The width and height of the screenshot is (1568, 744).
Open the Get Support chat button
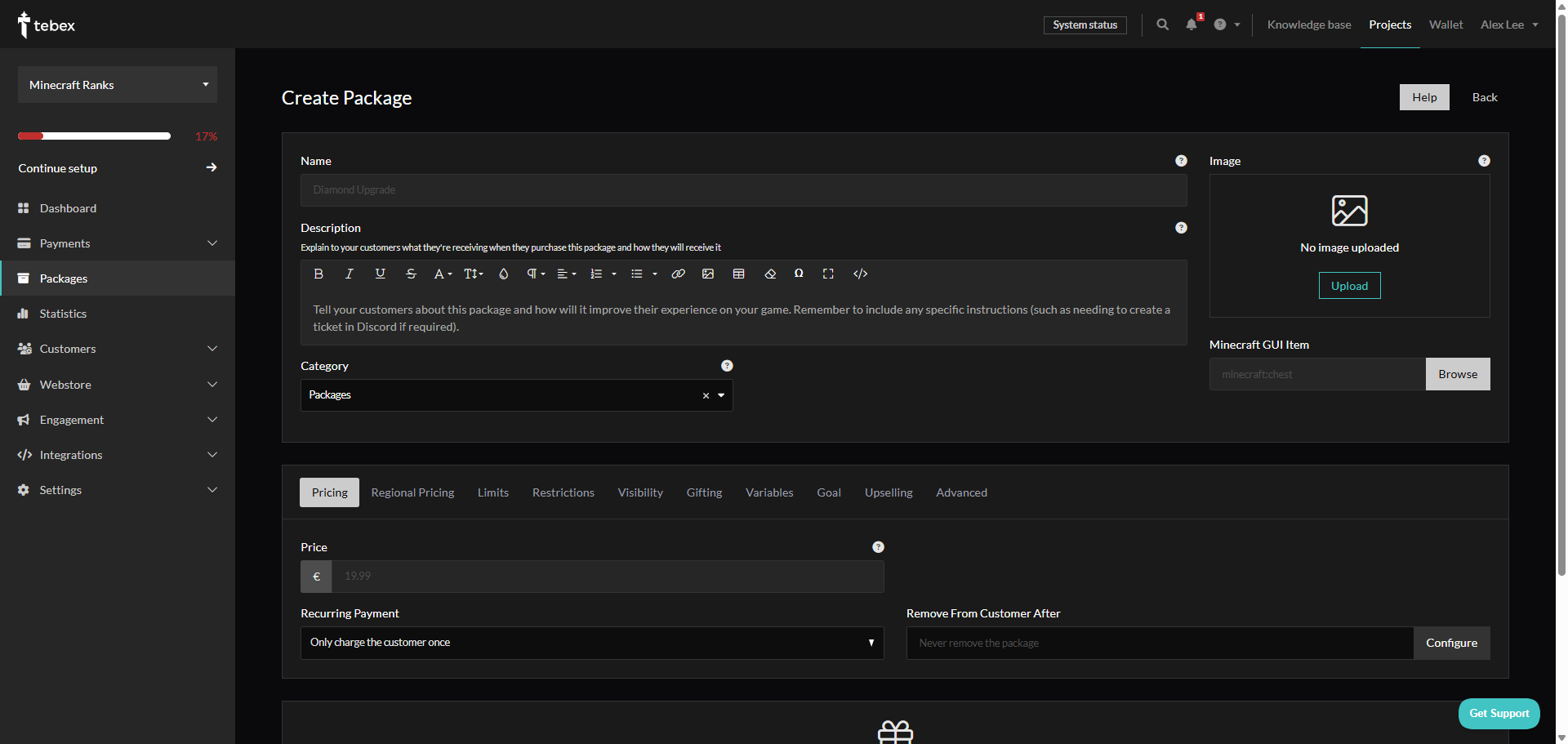click(x=1499, y=713)
